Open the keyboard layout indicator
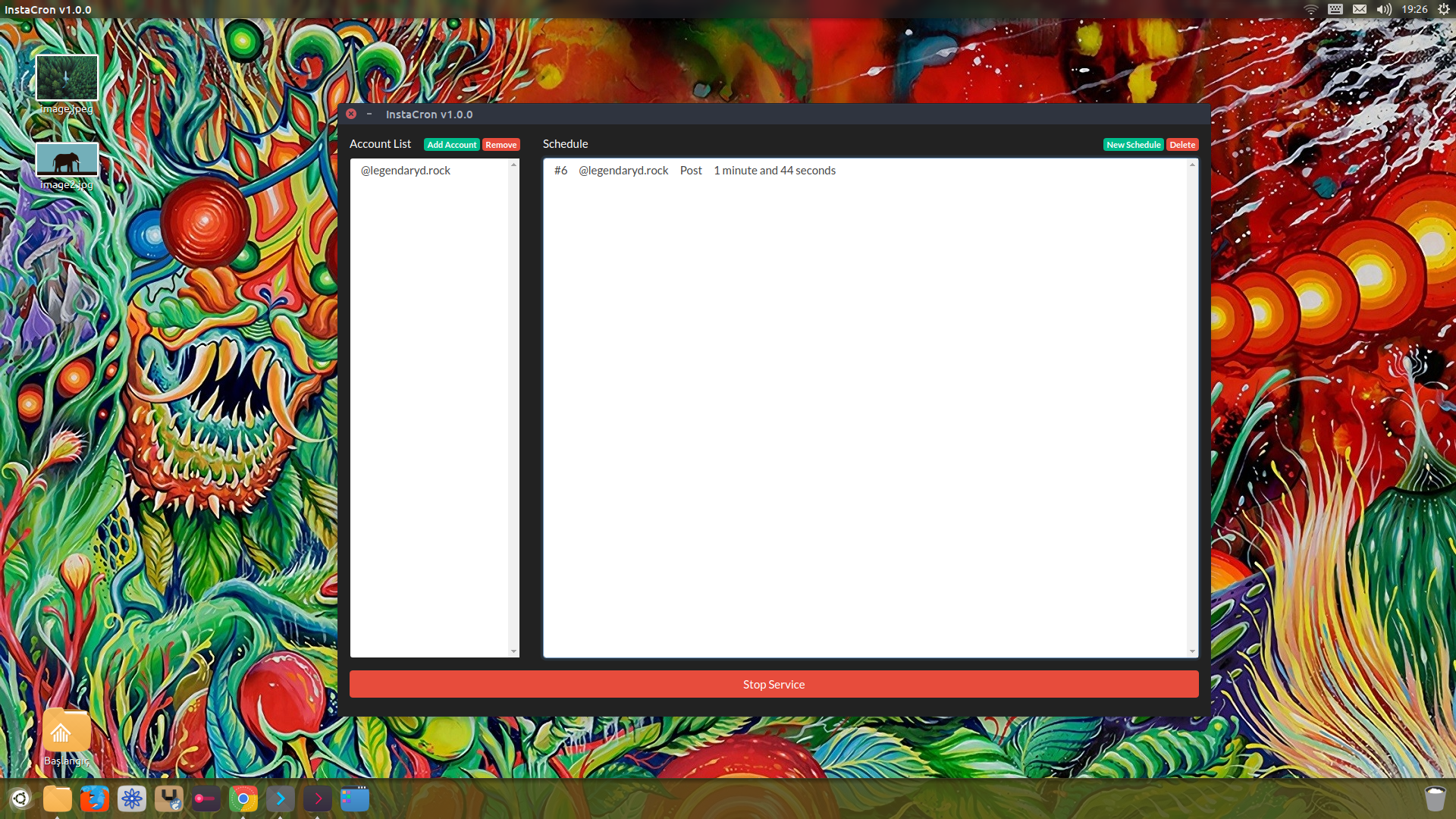1456x819 pixels. (x=1335, y=9)
